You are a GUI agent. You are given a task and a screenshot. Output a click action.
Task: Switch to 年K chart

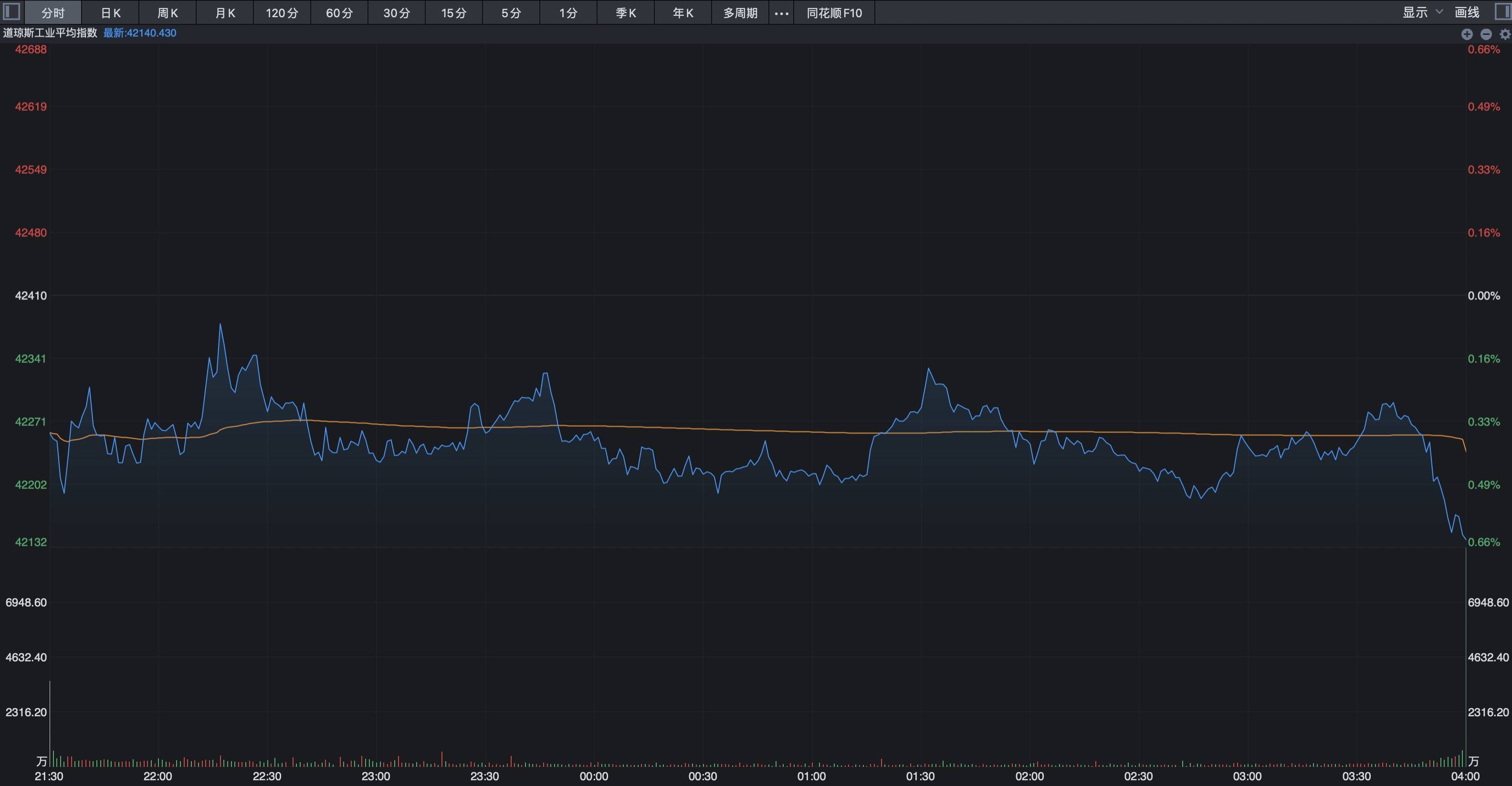682,13
